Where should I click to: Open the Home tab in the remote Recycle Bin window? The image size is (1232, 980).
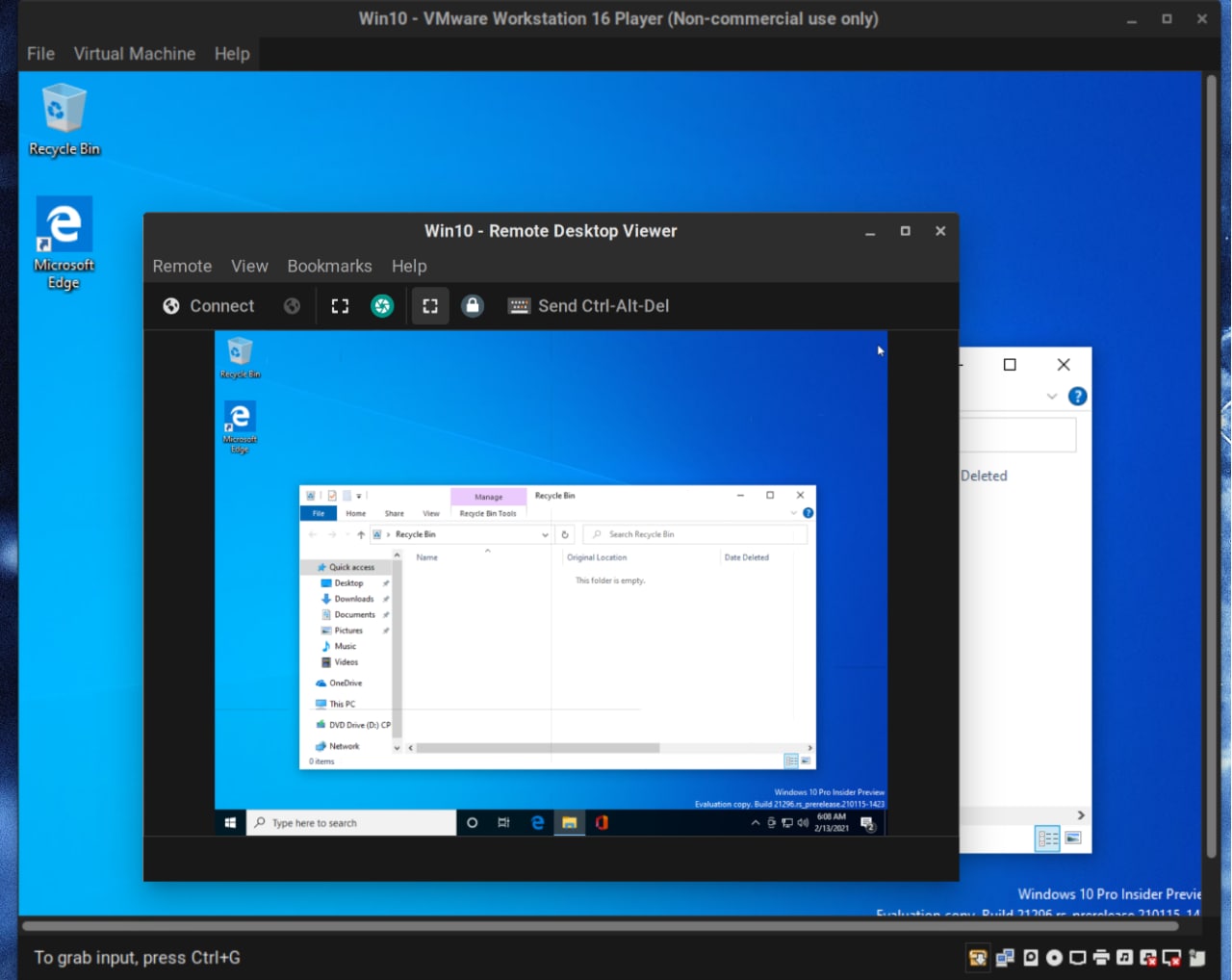click(x=356, y=513)
